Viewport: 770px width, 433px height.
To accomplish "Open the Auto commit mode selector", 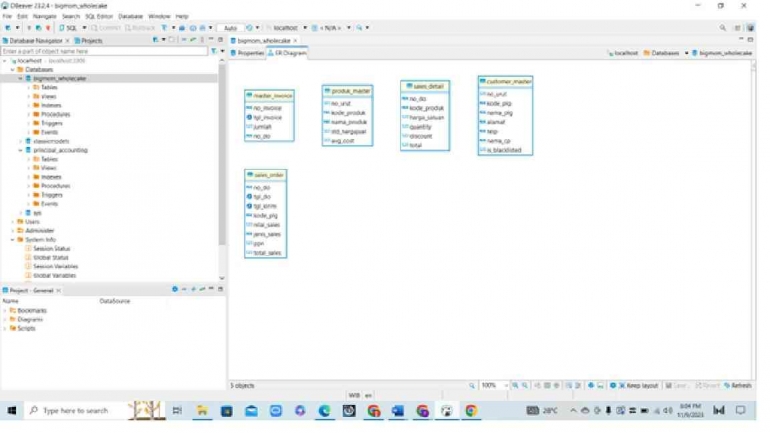I will point(230,28).
